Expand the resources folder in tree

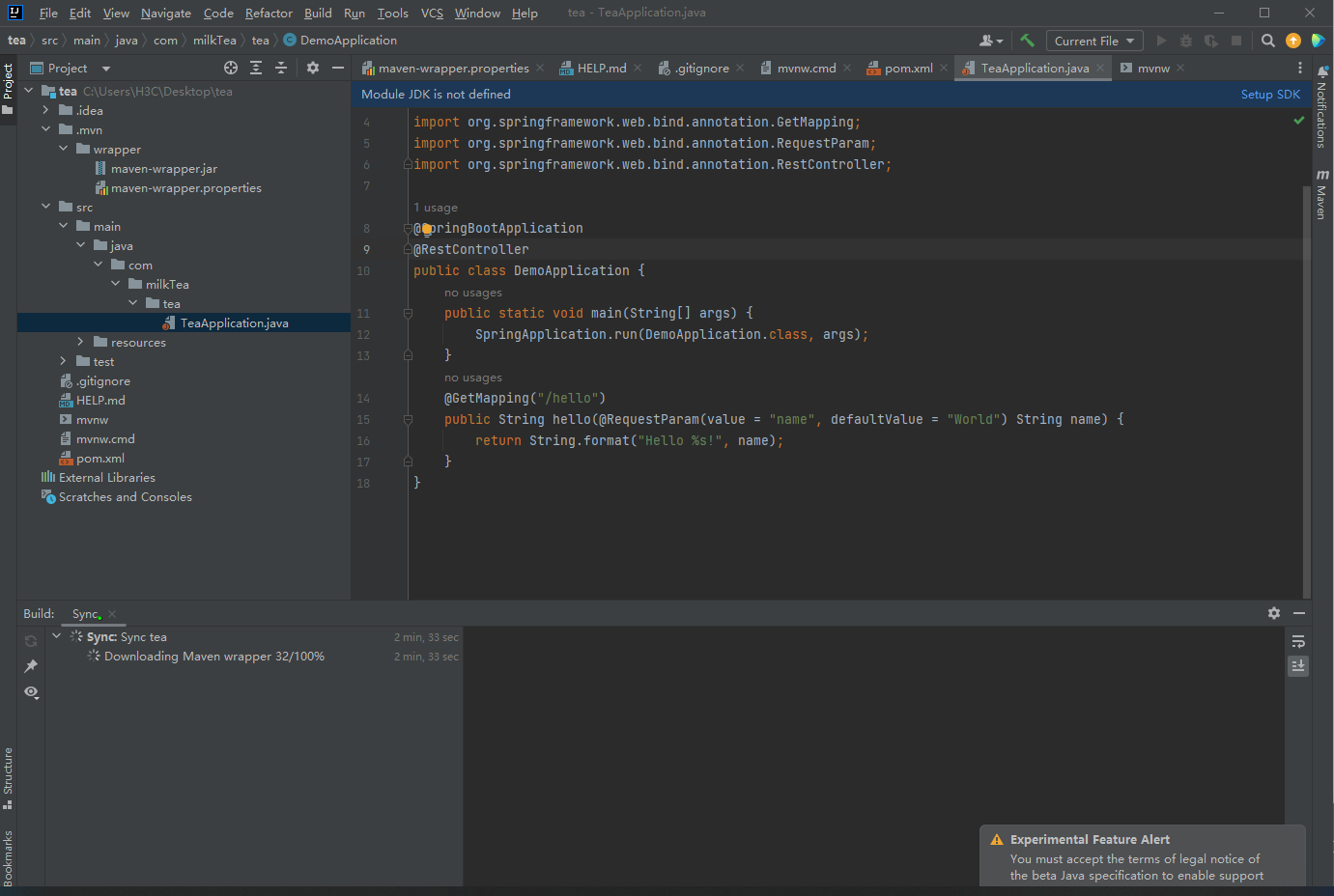(81, 342)
